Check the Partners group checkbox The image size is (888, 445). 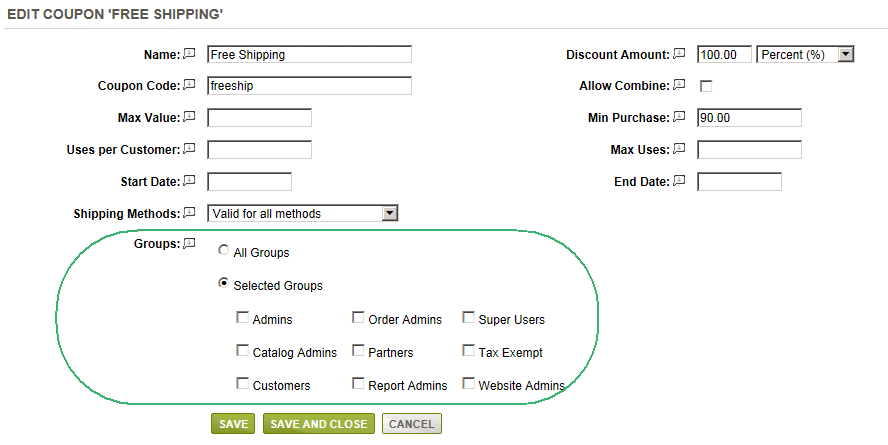tap(358, 350)
